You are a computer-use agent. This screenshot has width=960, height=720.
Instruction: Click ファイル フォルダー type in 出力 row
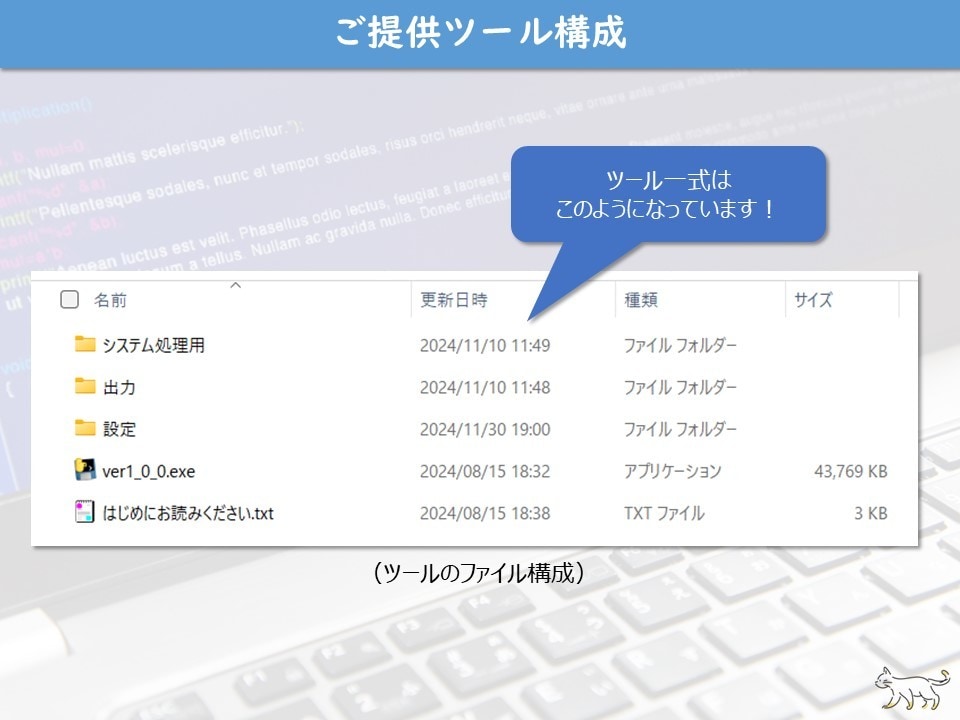pos(680,388)
